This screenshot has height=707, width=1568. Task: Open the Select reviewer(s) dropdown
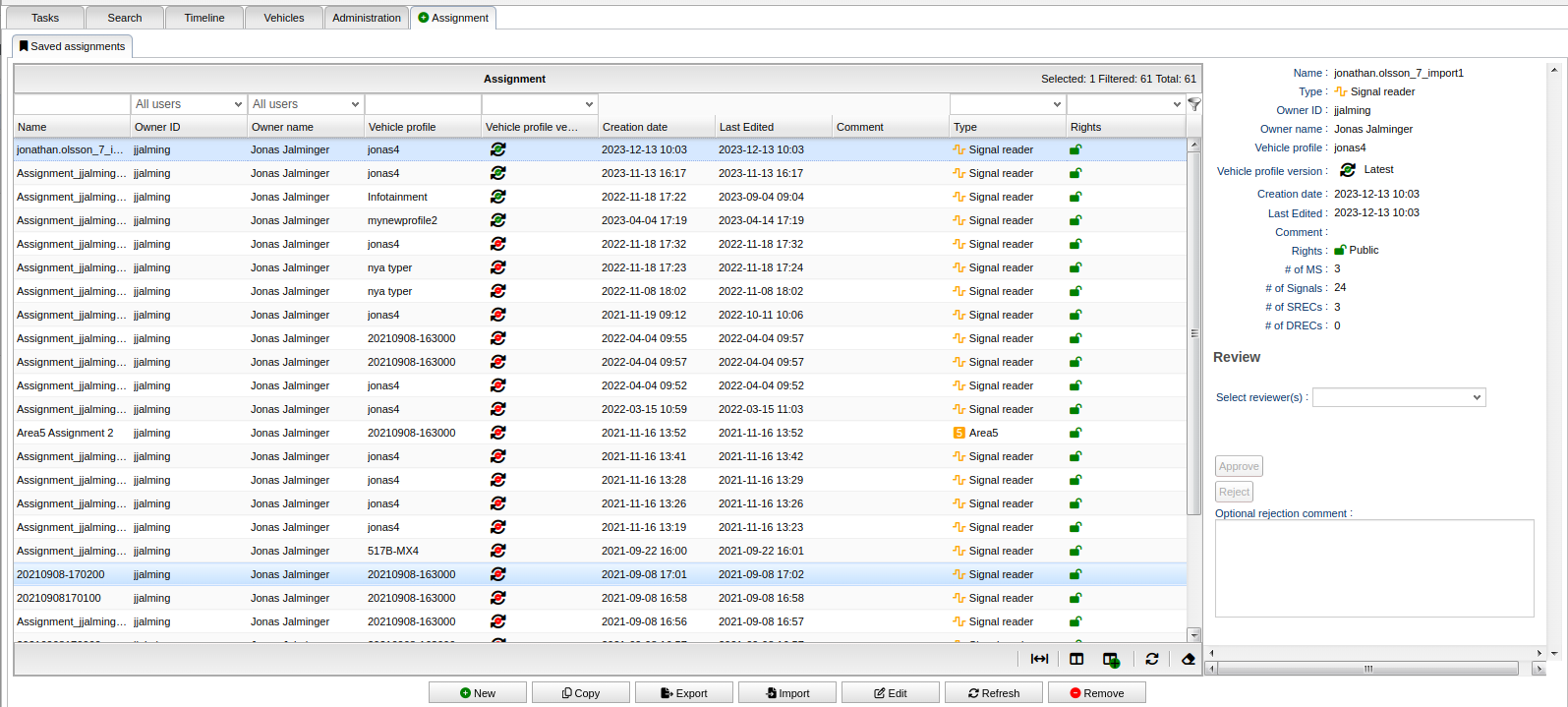click(x=1398, y=397)
